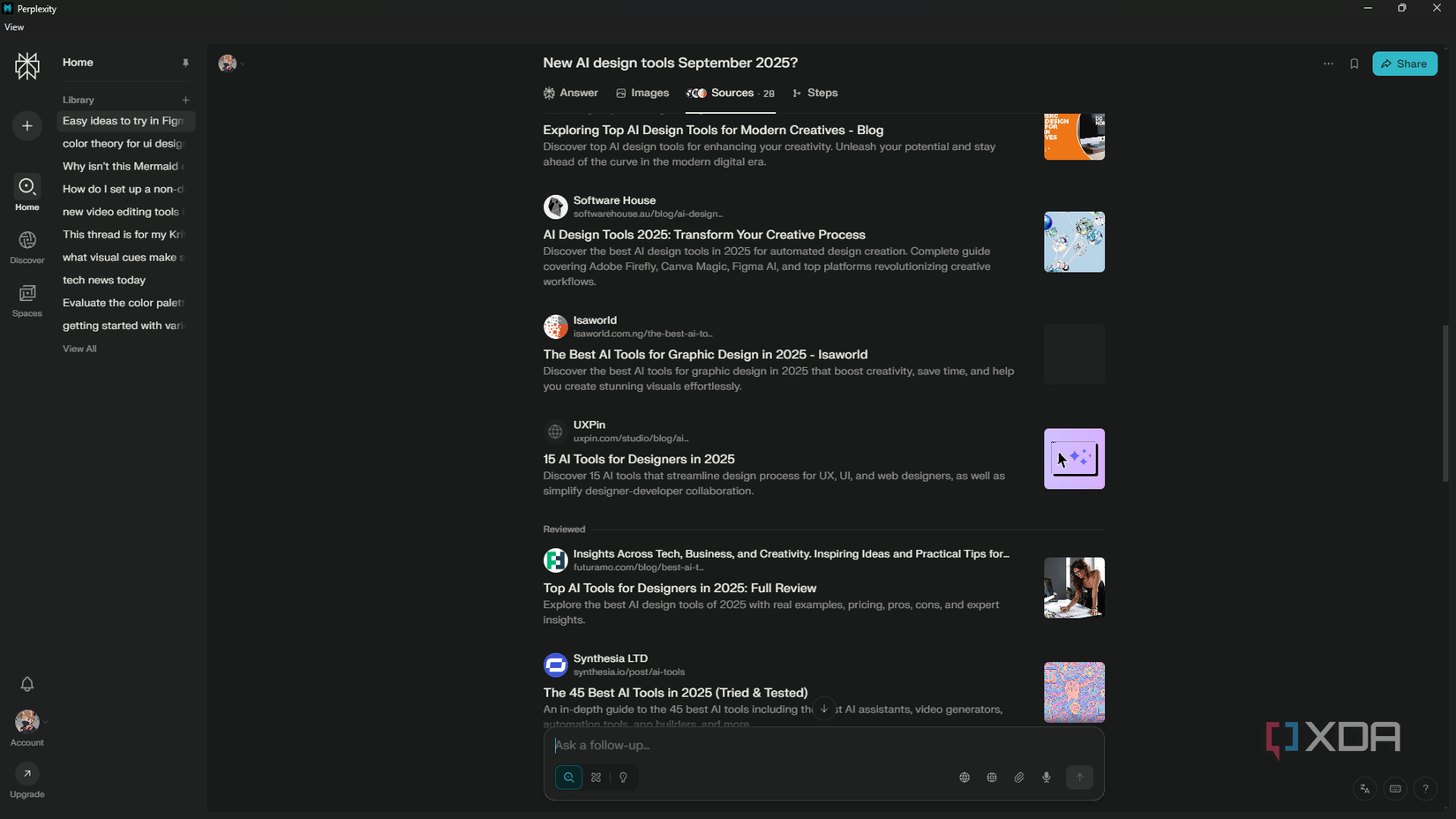
Task: Add a new Library item with plus icon
Action: click(185, 100)
